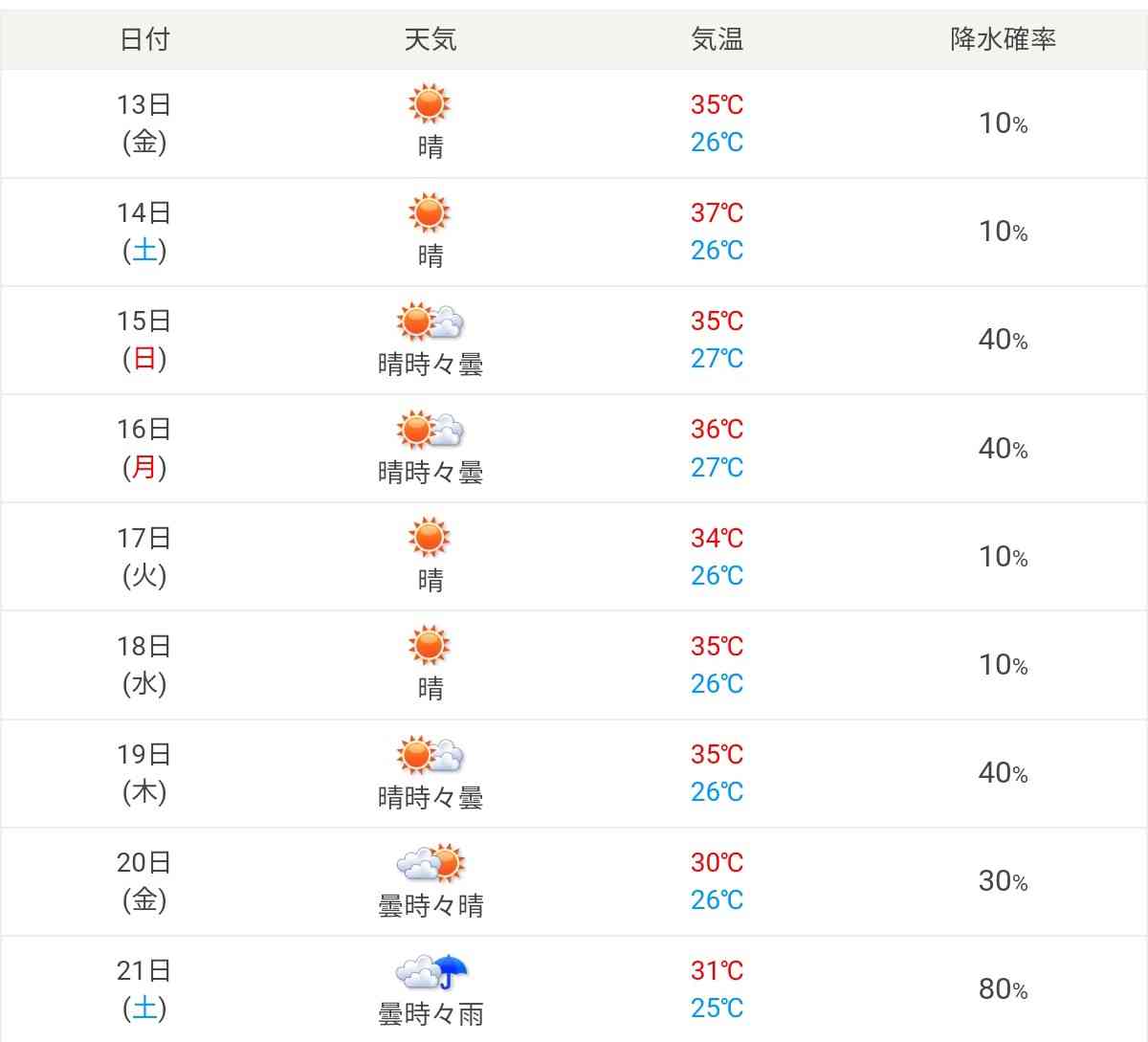Viewport: 1148px width, 1042px height.
Task: Click the 37℃ high temperature
Action: click(717, 212)
